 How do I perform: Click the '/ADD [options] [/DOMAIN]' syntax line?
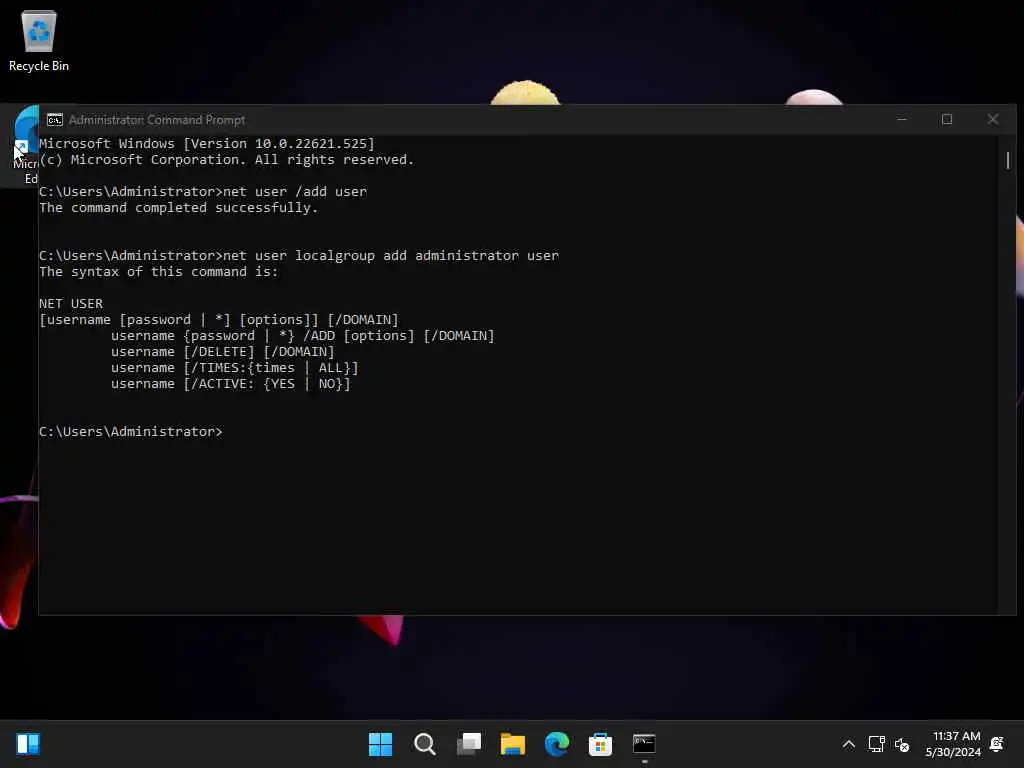(x=302, y=336)
